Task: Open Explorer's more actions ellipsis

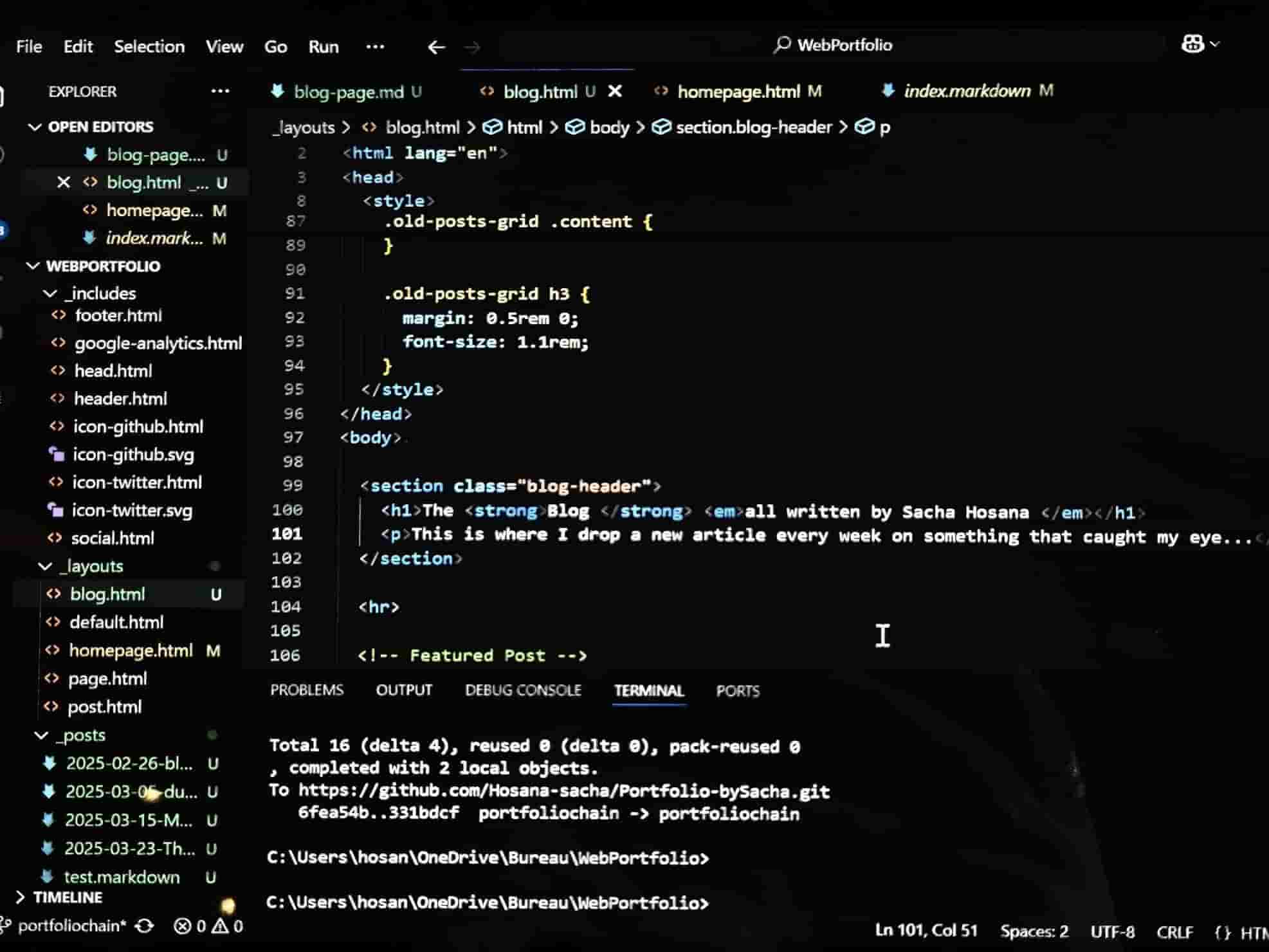Action: [x=220, y=91]
